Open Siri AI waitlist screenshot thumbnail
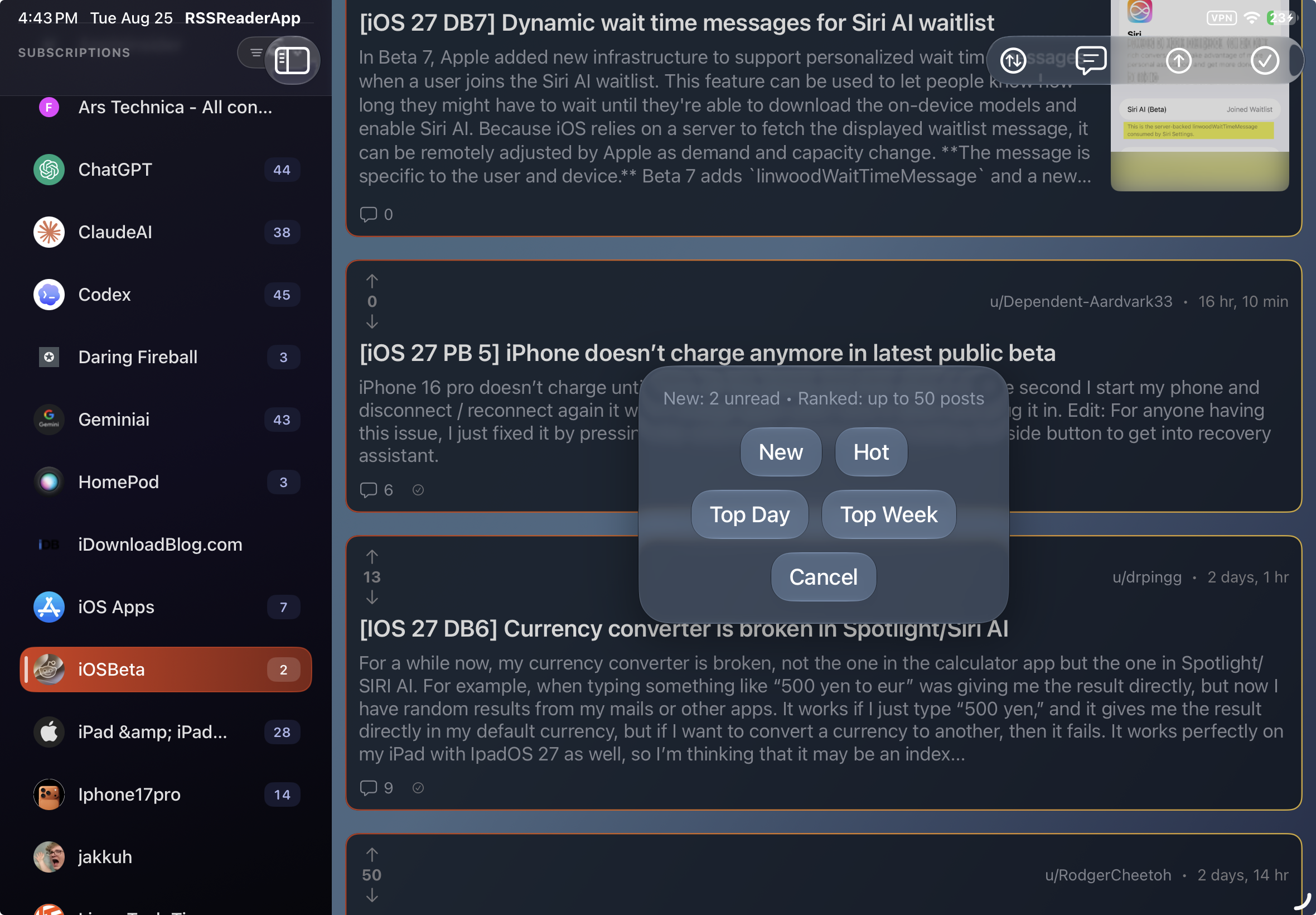Screen dimensions: 1316x915 tap(1199, 95)
